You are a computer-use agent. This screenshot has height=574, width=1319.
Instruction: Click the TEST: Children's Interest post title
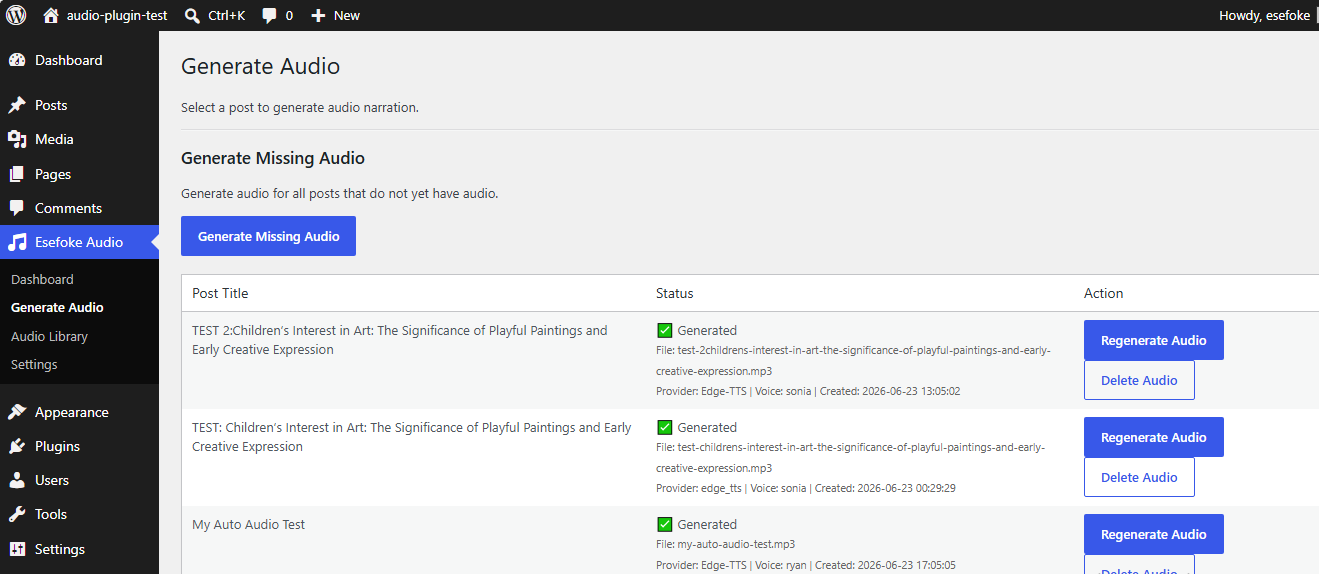[412, 437]
